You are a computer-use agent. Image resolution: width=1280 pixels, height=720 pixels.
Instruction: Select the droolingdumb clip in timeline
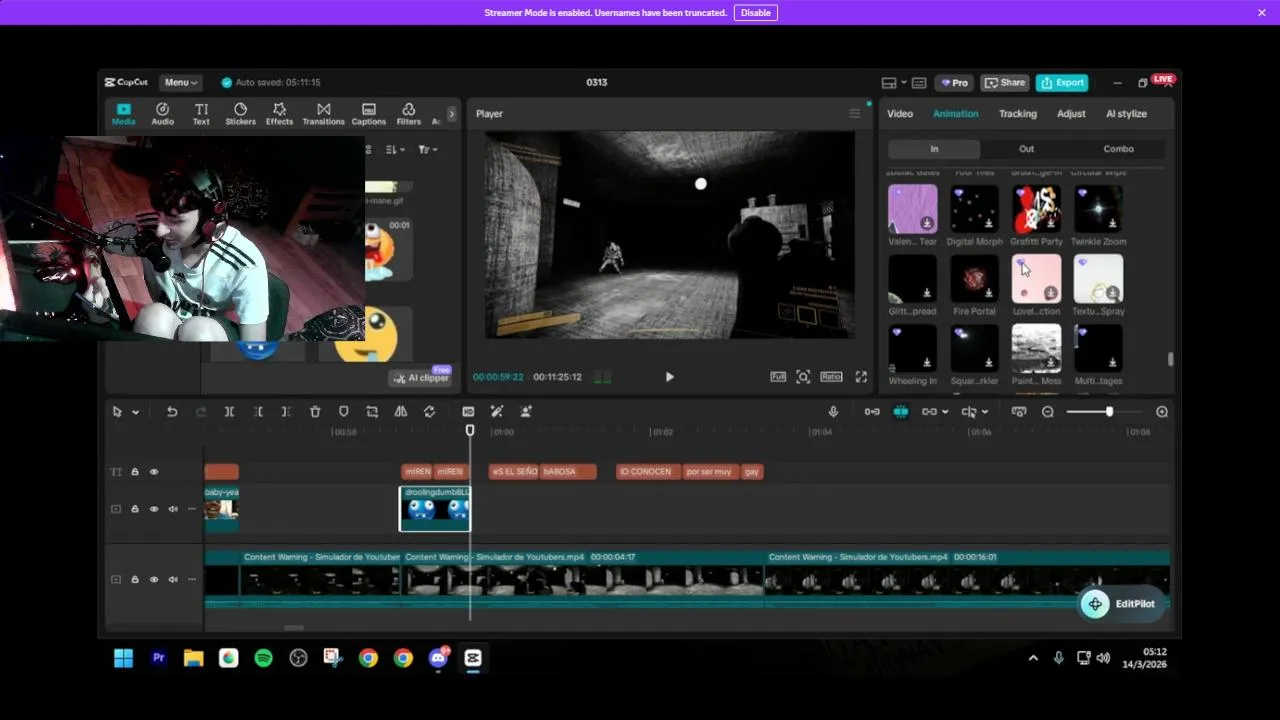click(x=435, y=509)
